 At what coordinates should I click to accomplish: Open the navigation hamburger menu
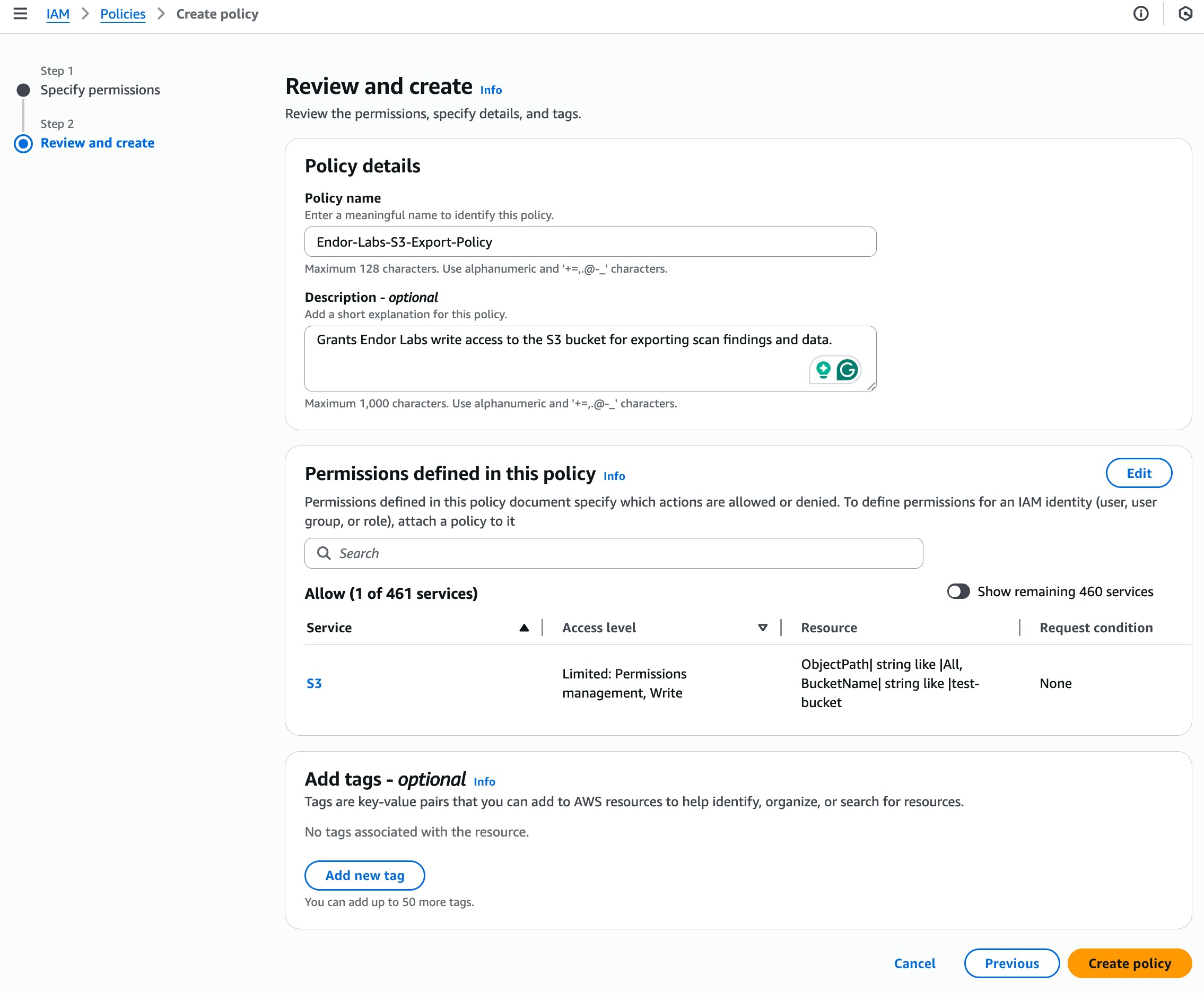[21, 14]
